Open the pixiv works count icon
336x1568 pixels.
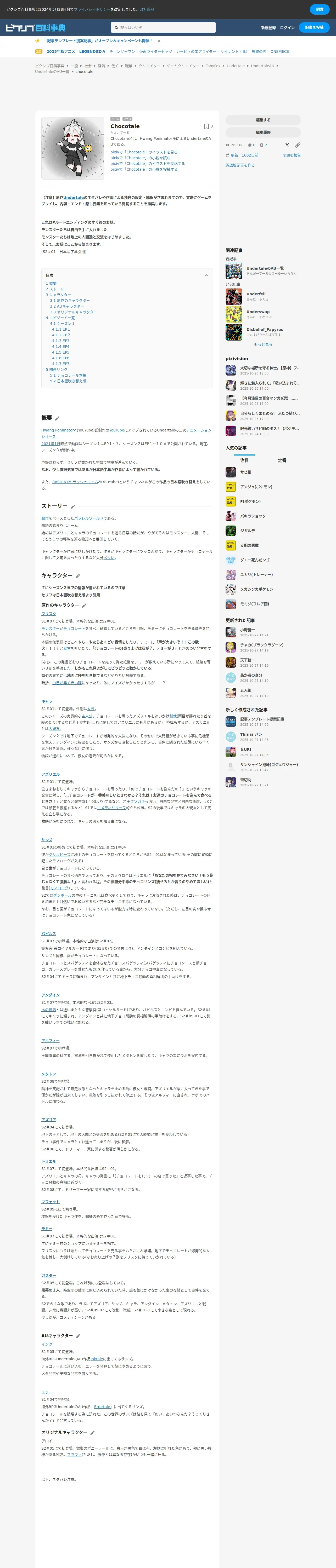click(x=262, y=145)
